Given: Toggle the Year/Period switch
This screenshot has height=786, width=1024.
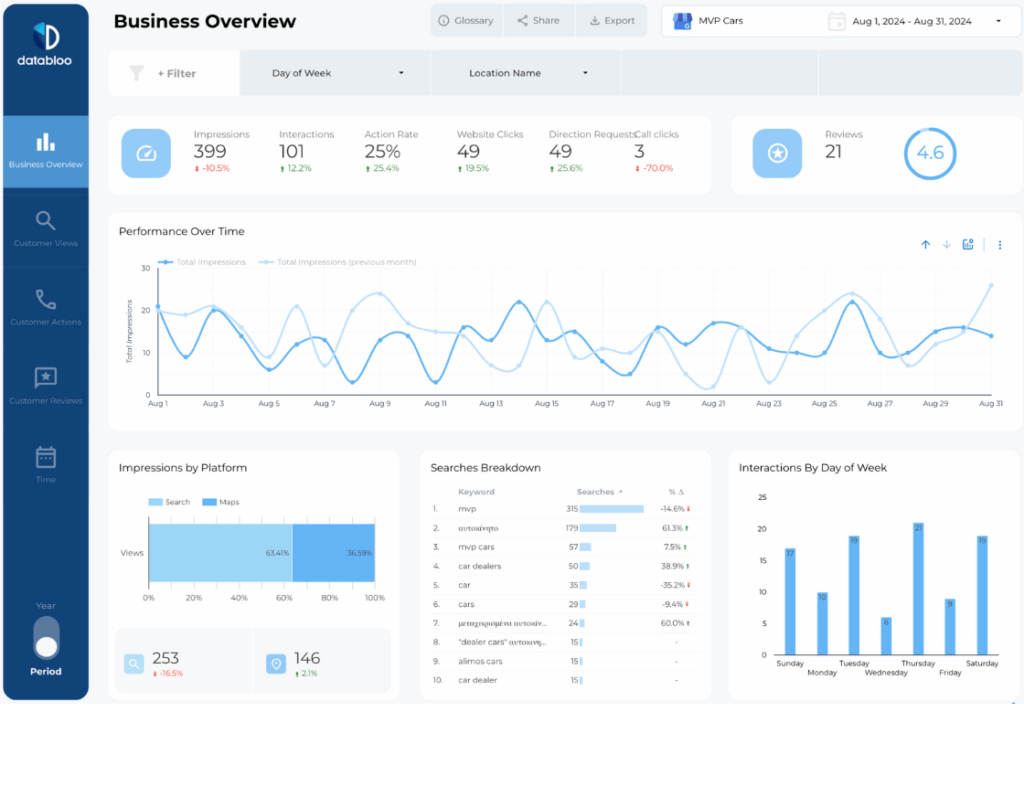Looking at the screenshot, I should tap(46, 638).
